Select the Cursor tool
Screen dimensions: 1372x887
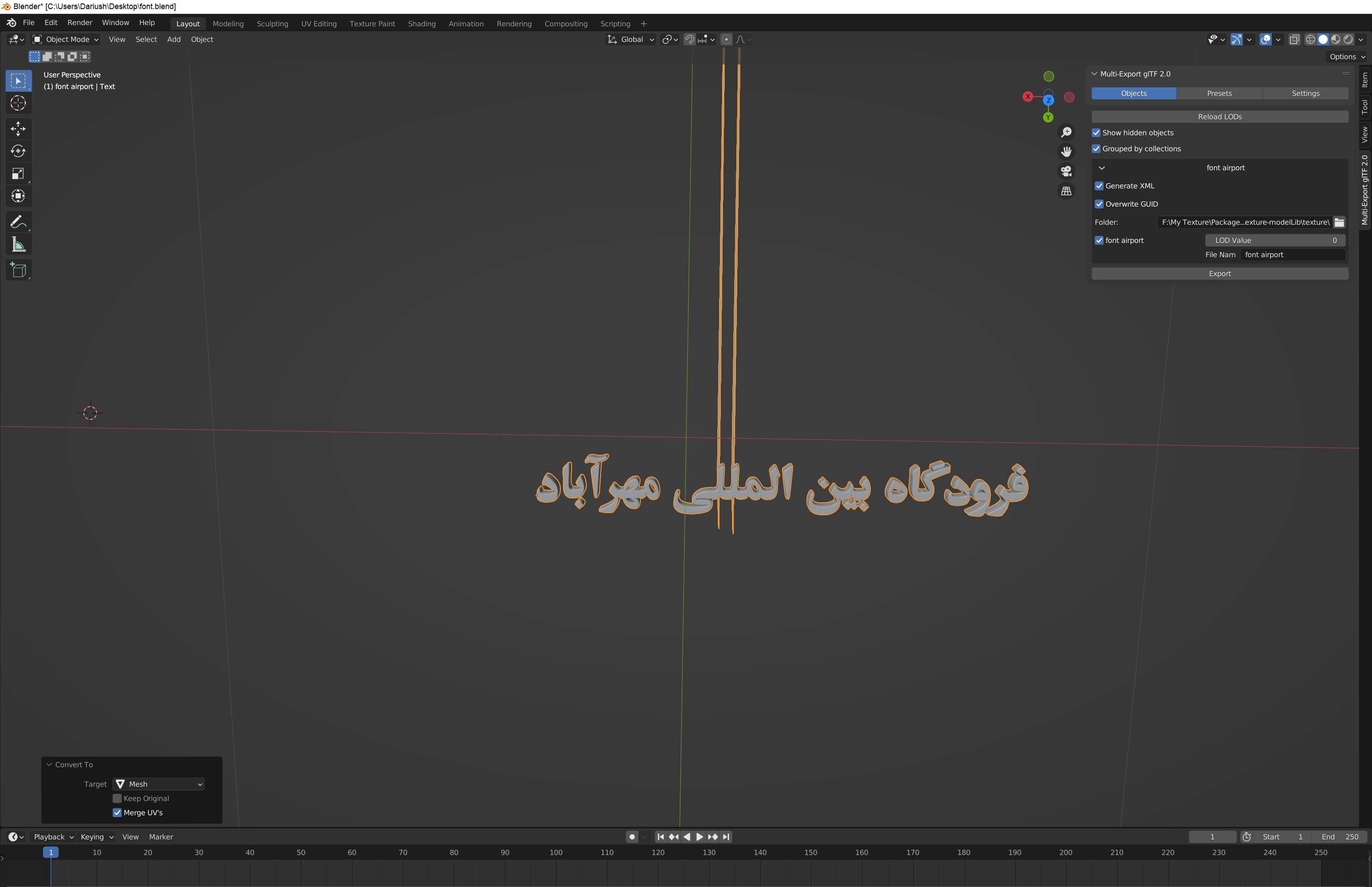click(18, 103)
